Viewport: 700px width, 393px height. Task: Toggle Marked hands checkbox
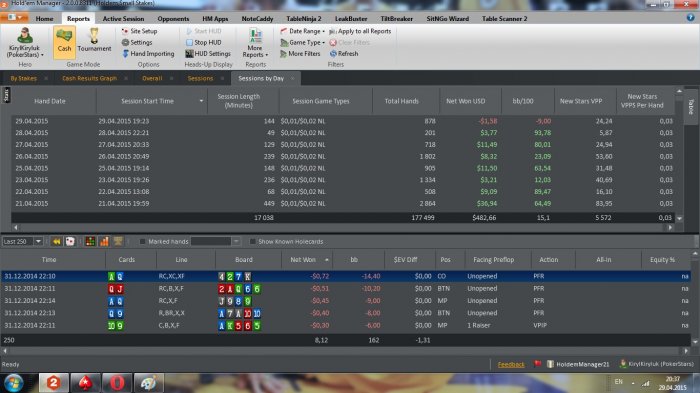142,242
